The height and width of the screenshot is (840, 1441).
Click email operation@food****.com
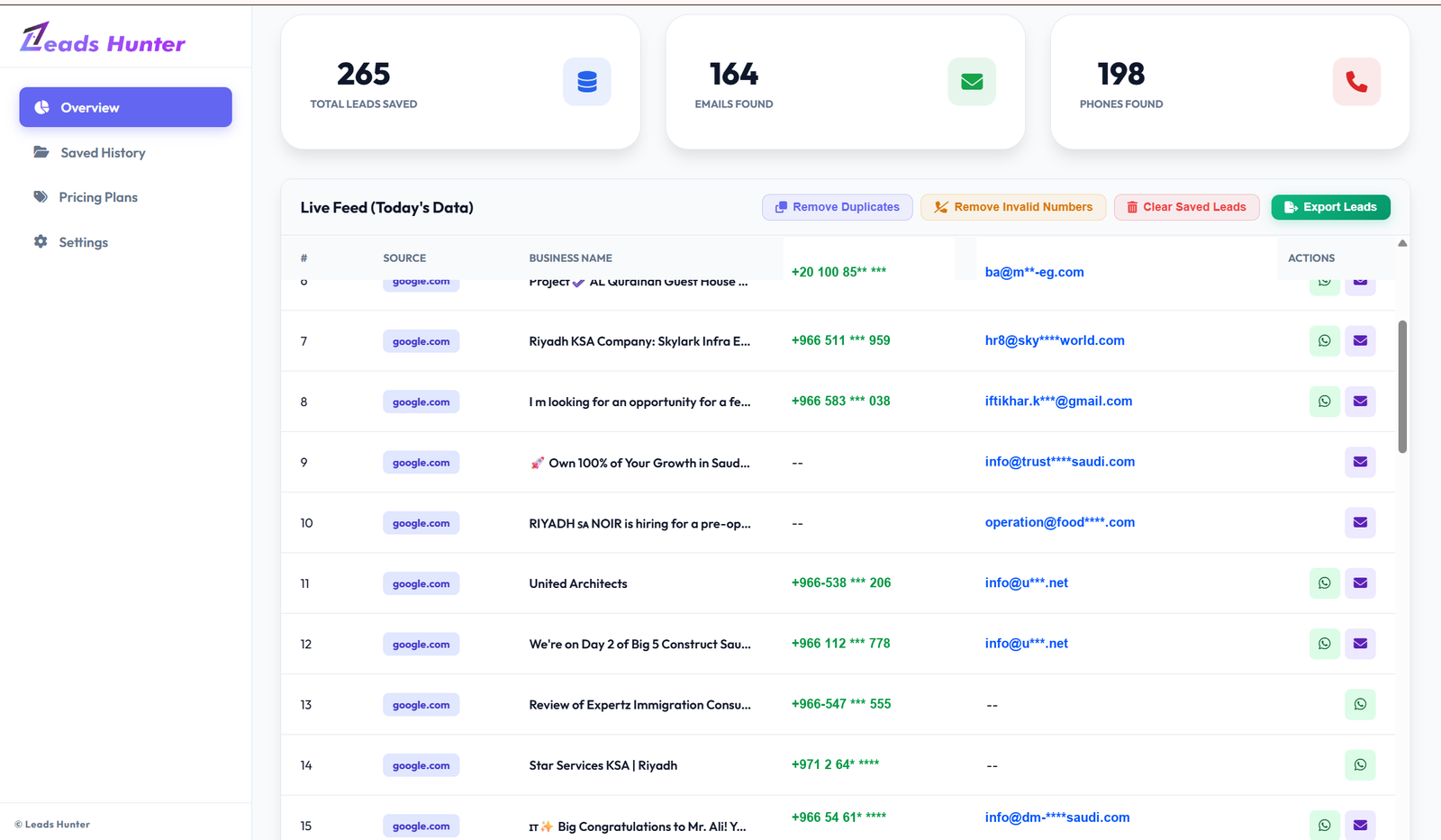coord(1060,522)
